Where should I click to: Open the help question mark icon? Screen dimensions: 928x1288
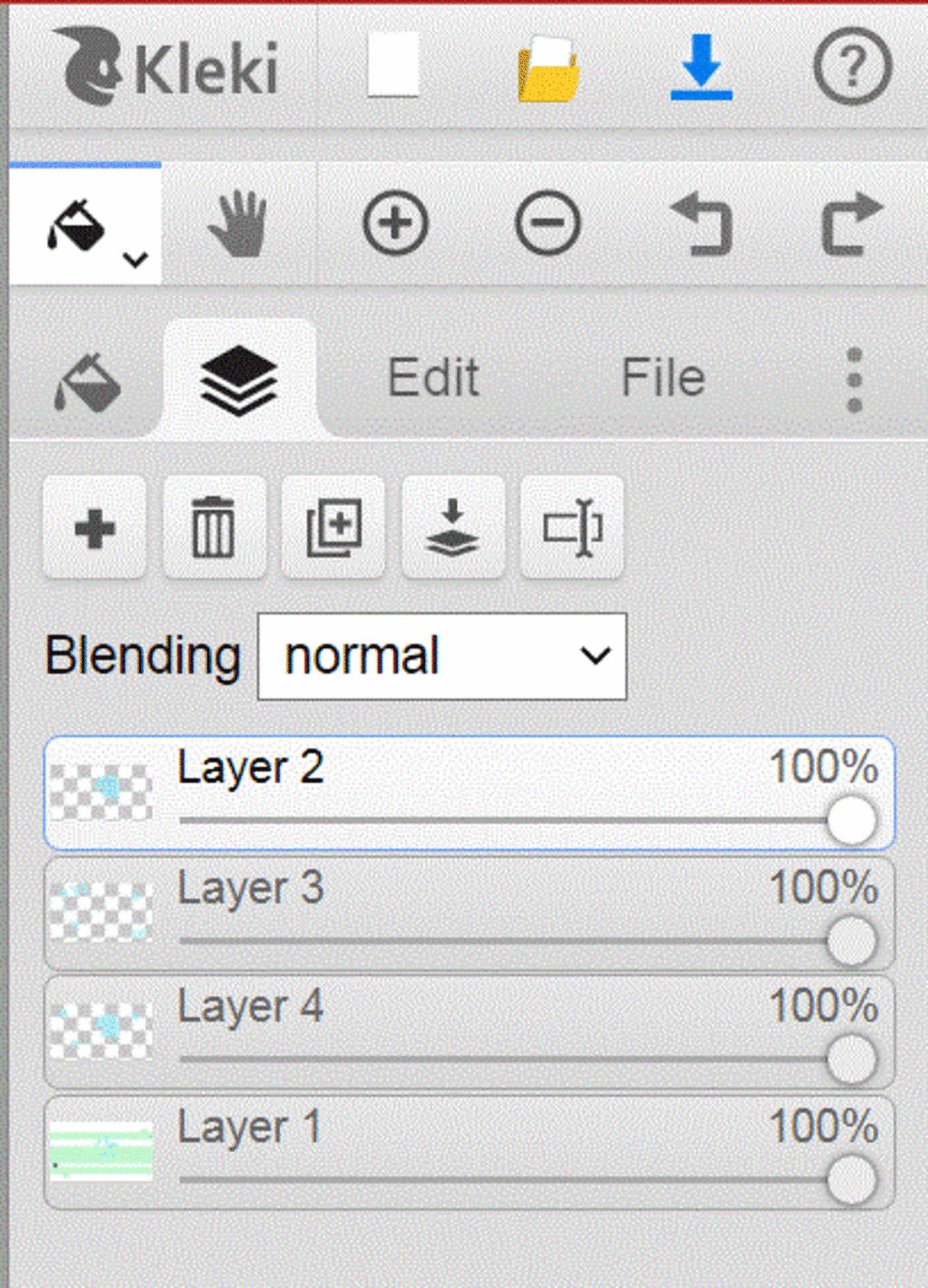pyautogui.click(x=852, y=67)
